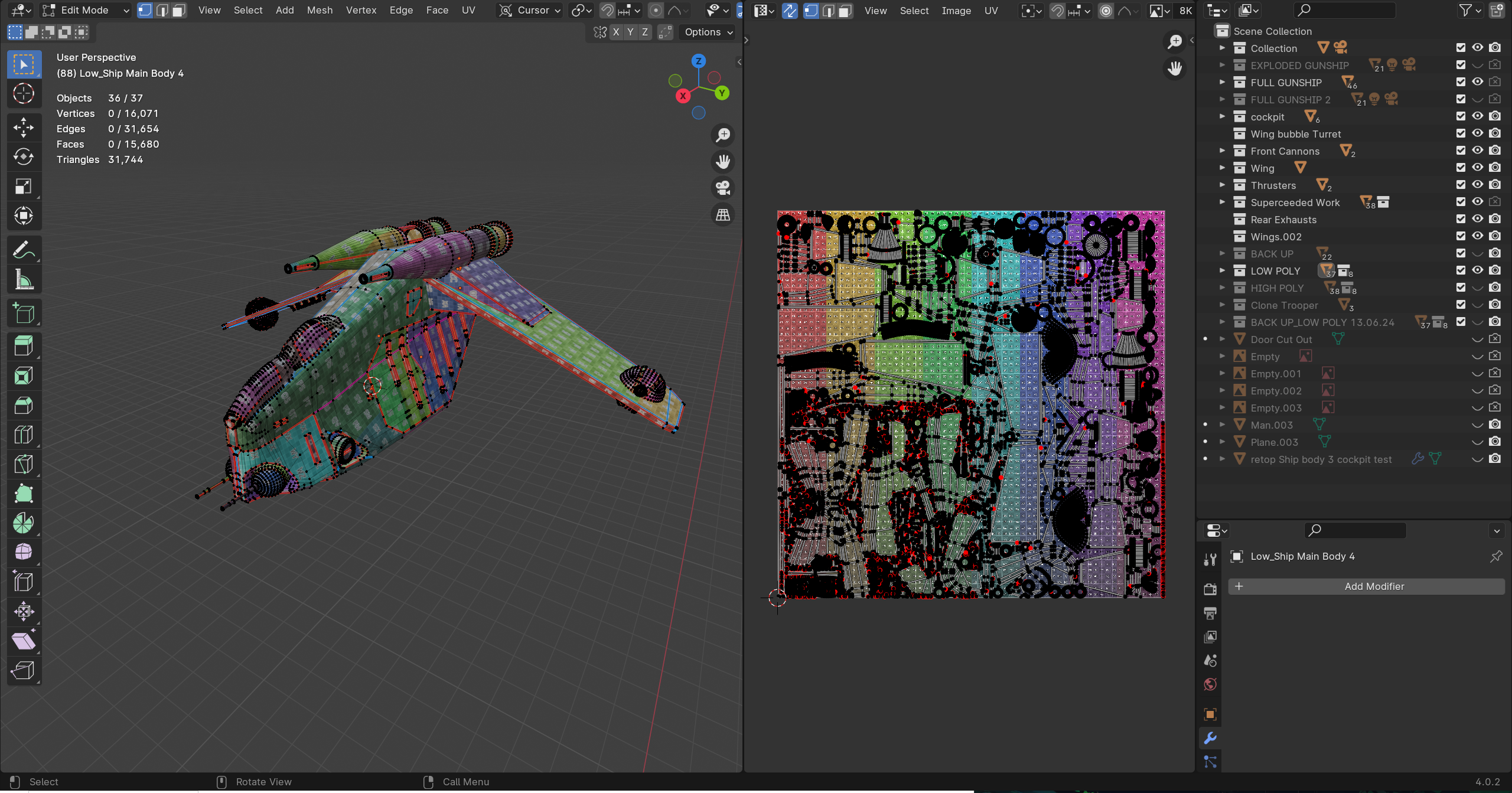Open the Add menu in 3D viewport
The image size is (1512, 793).
tap(285, 10)
